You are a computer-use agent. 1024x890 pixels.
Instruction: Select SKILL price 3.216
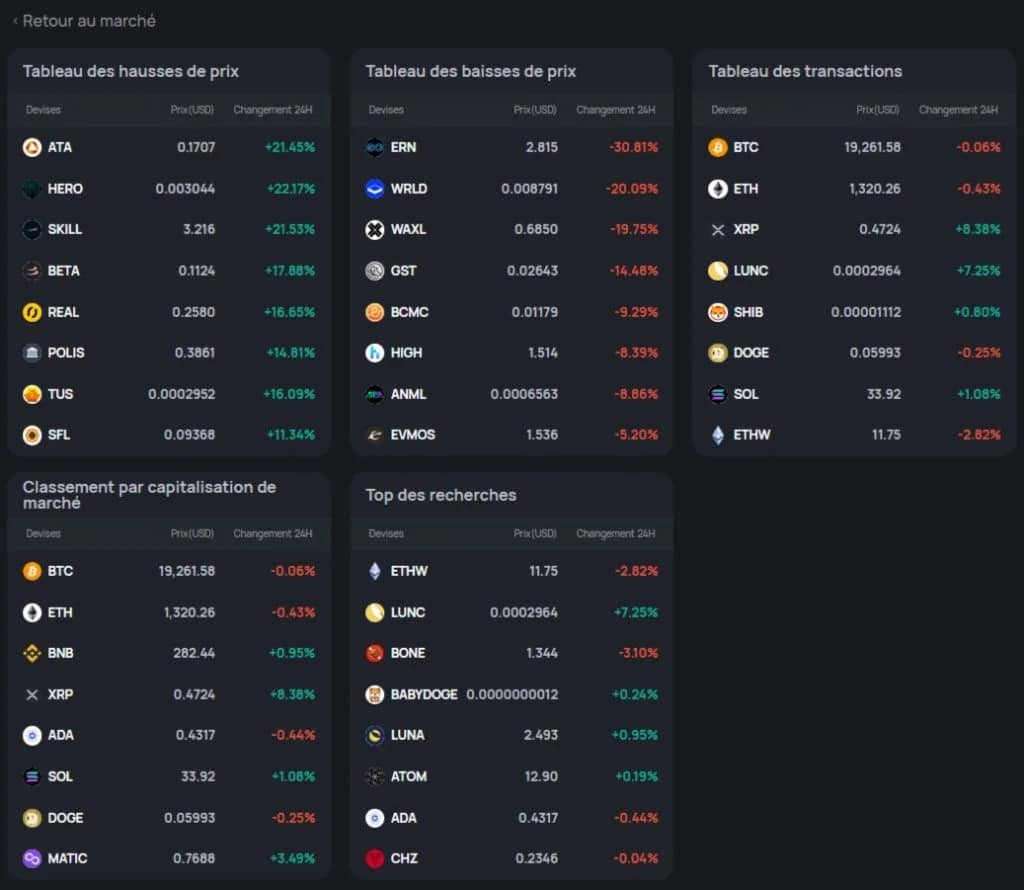tap(199, 229)
